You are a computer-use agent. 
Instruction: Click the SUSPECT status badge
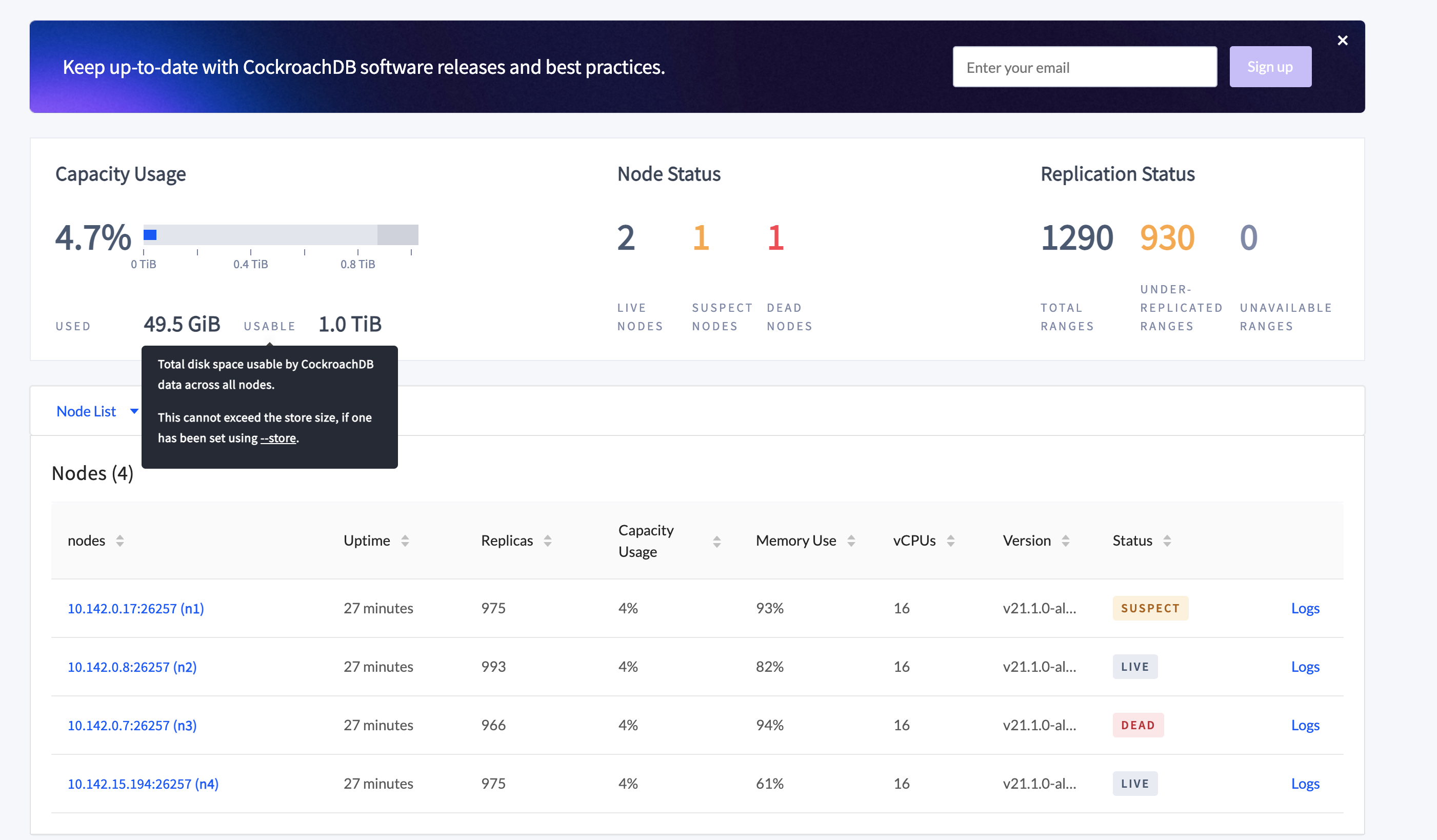(1150, 609)
